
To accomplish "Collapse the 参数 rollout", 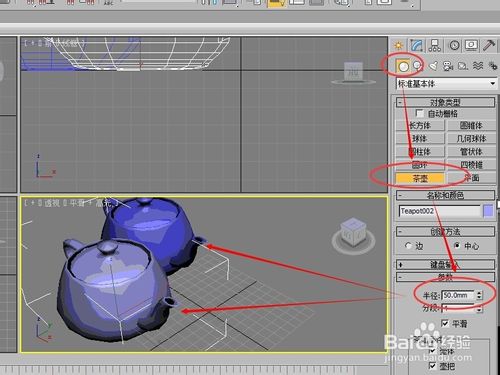I will (445, 277).
